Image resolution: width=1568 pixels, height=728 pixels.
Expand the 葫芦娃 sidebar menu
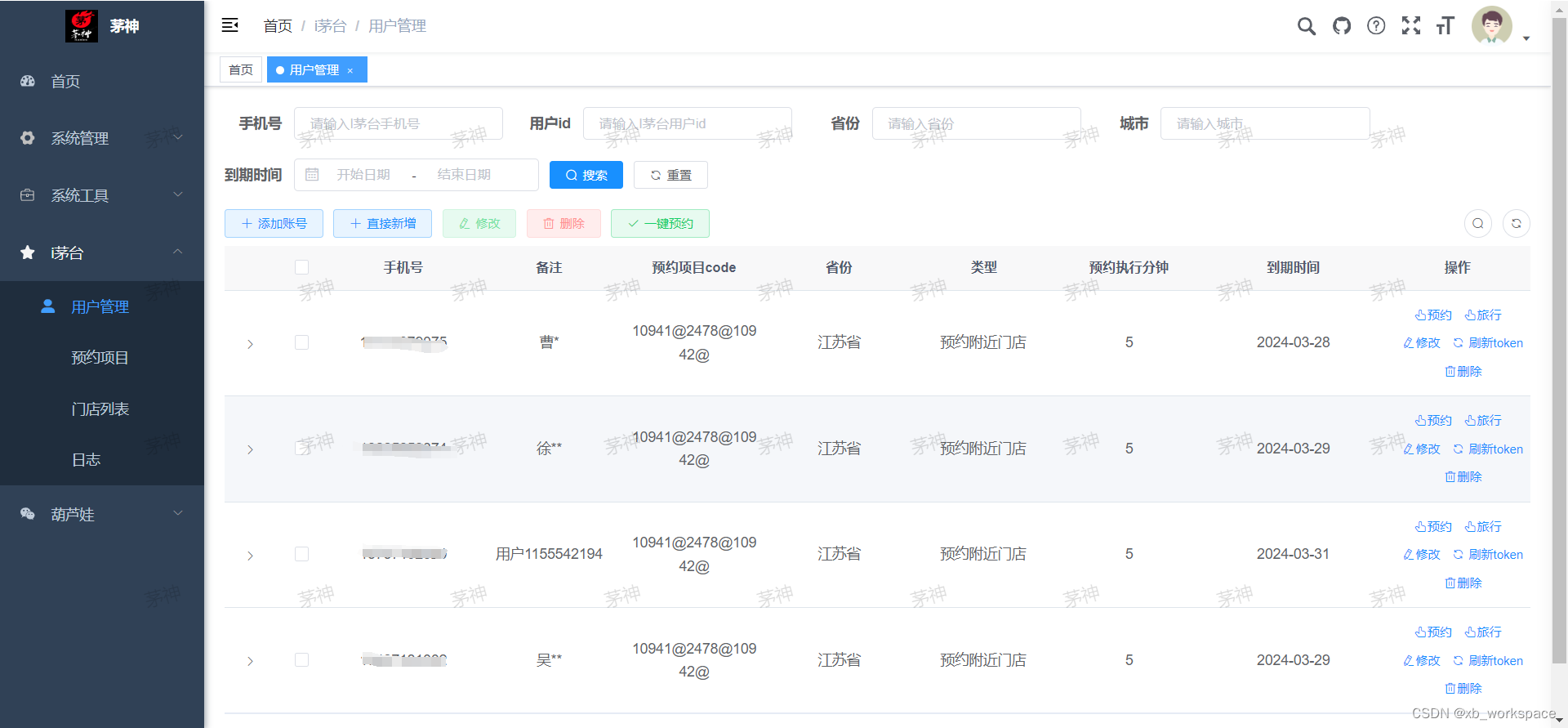pyautogui.click(x=102, y=514)
